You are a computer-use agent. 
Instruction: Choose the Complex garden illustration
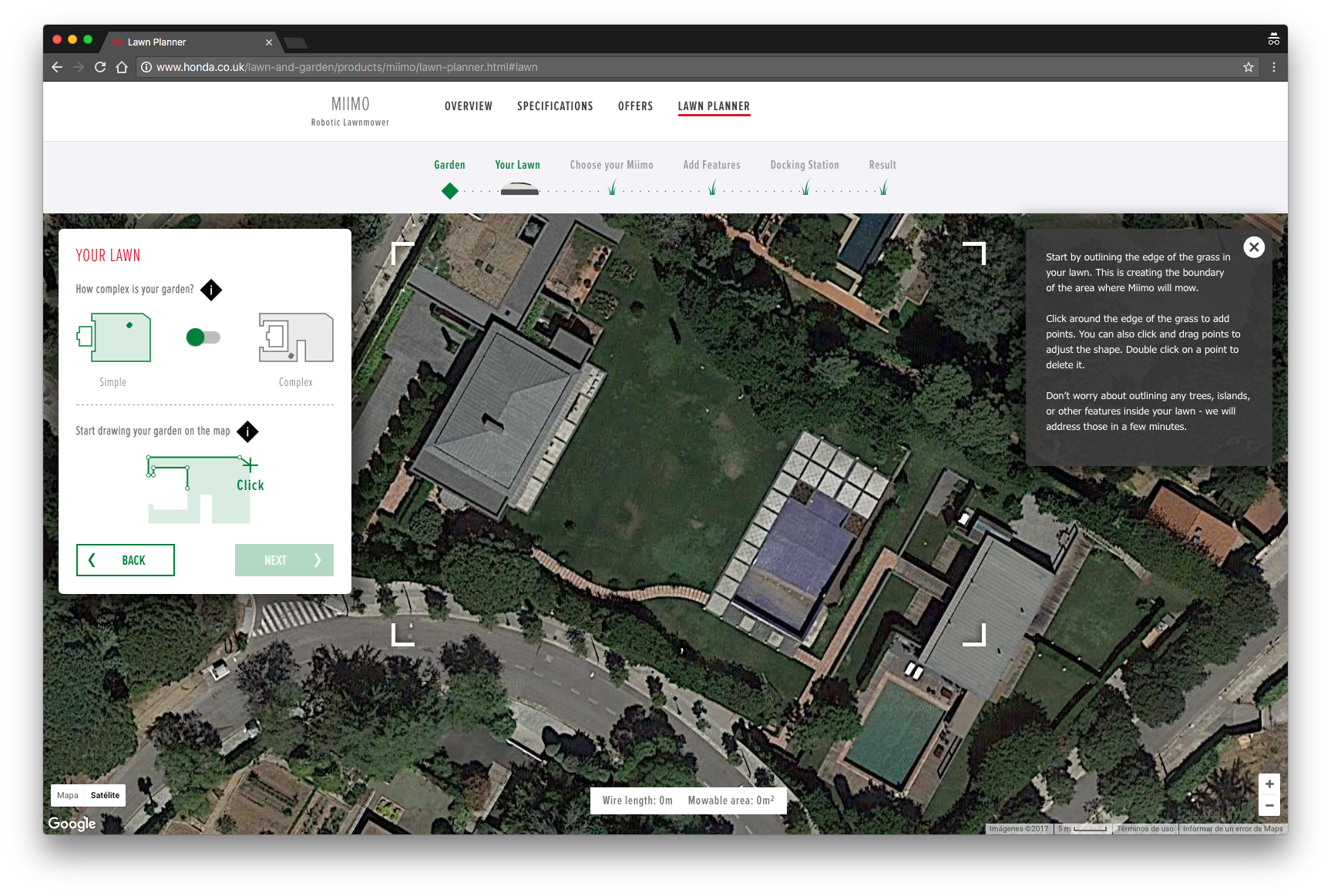296,337
